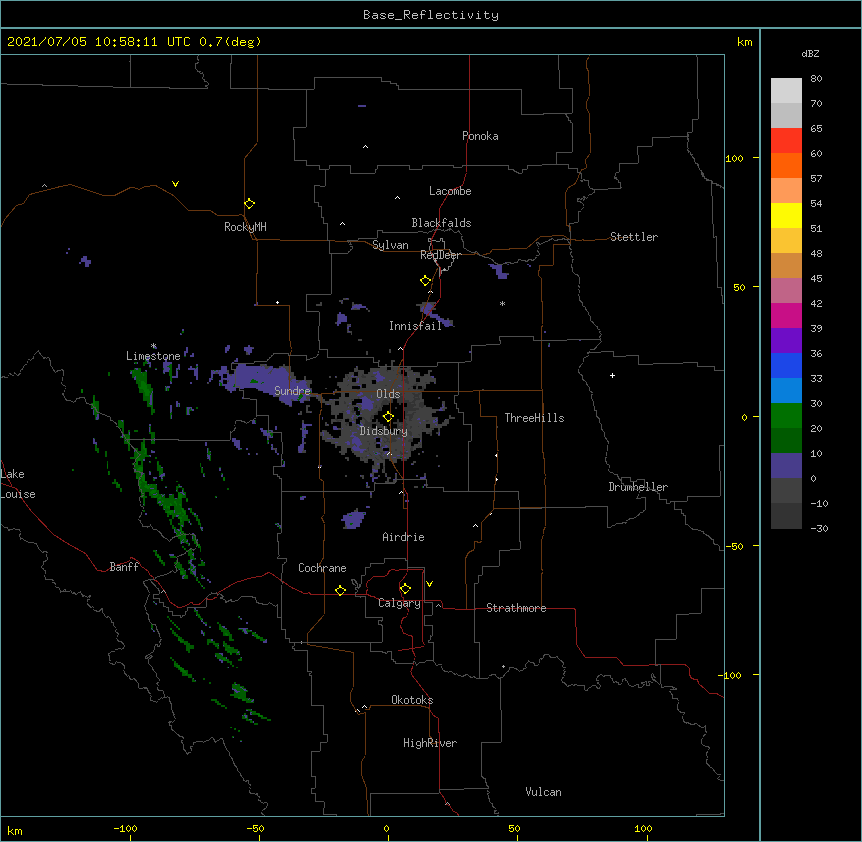Click the white asterisk marker east of Innisfail

pos(502,303)
